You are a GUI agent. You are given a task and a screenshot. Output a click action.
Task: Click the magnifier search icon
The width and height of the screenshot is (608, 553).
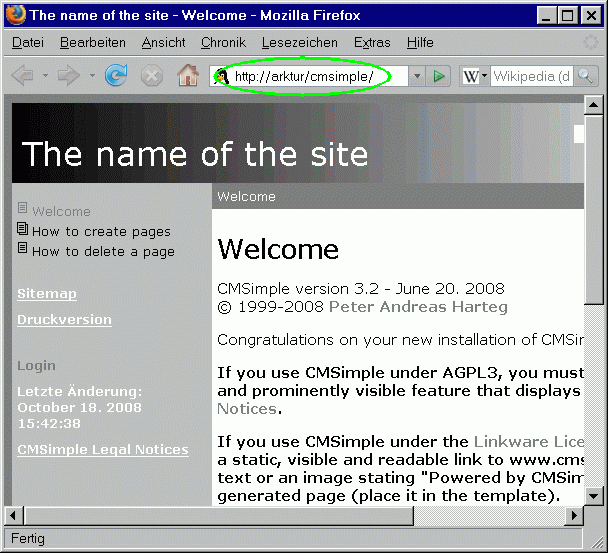pos(585,76)
